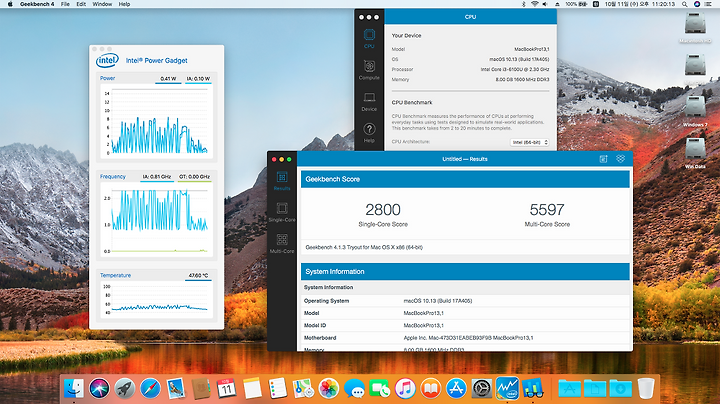Click the upload results icon in Results titlebar

[603, 159]
